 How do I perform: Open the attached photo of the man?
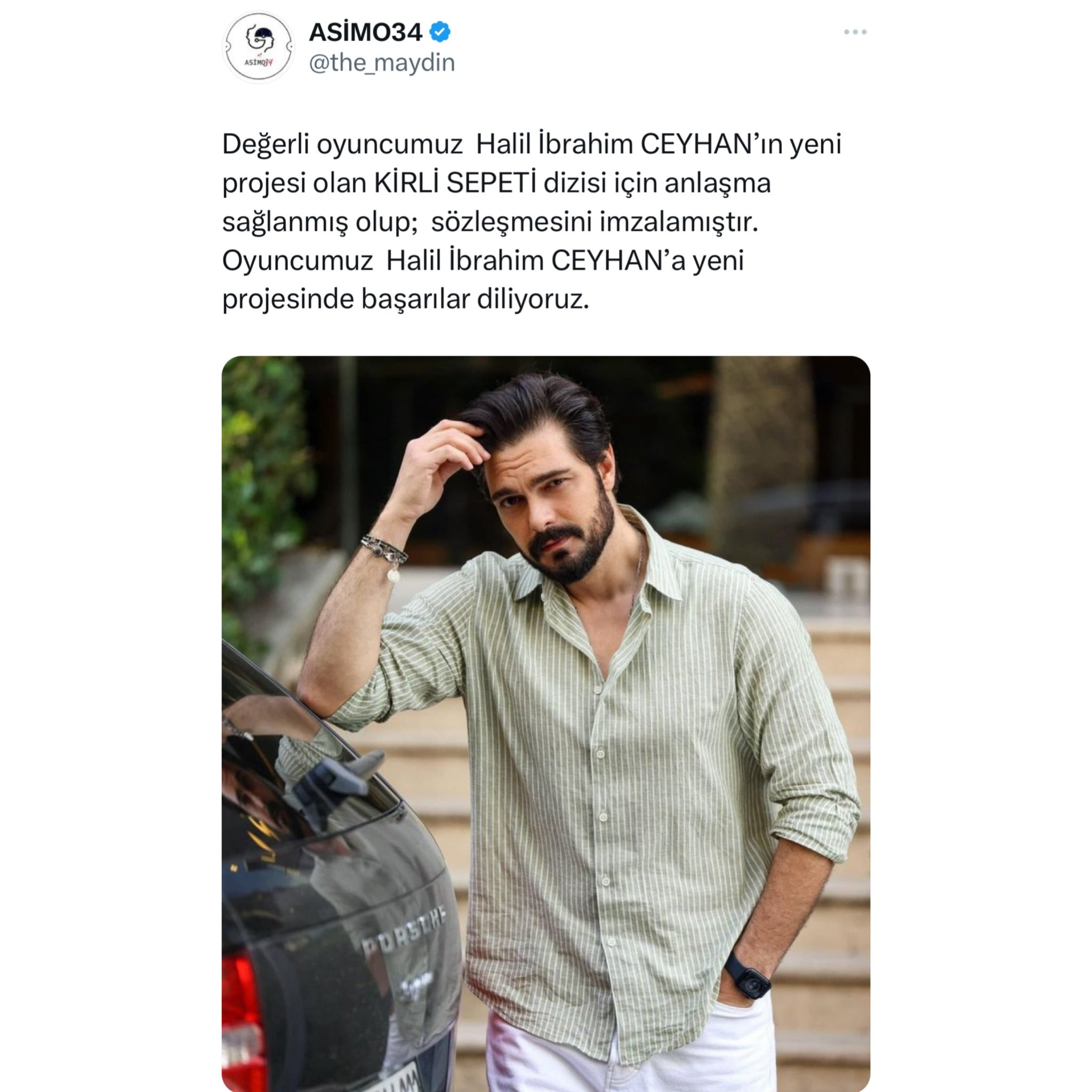tap(545, 724)
